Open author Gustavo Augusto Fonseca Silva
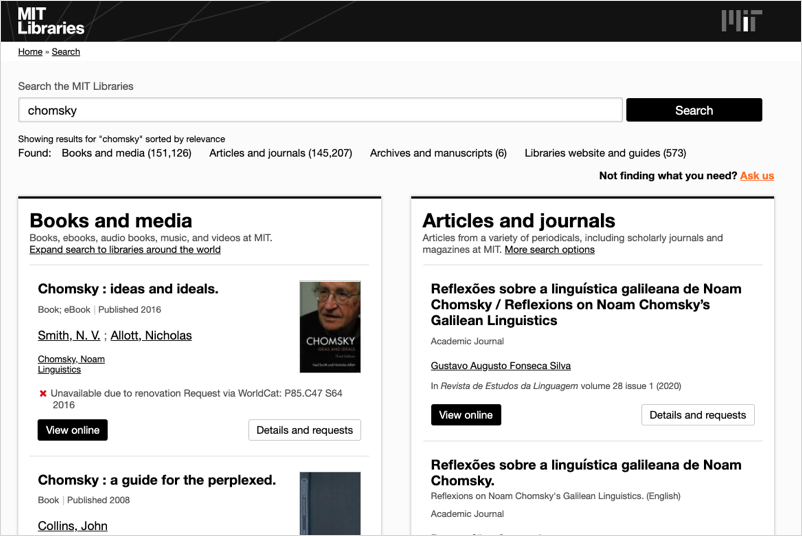The height and width of the screenshot is (536, 802). (x=501, y=366)
